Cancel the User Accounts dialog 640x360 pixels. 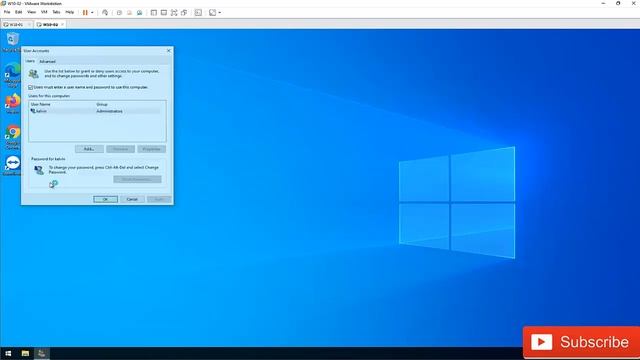pyautogui.click(x=132, y=199)
